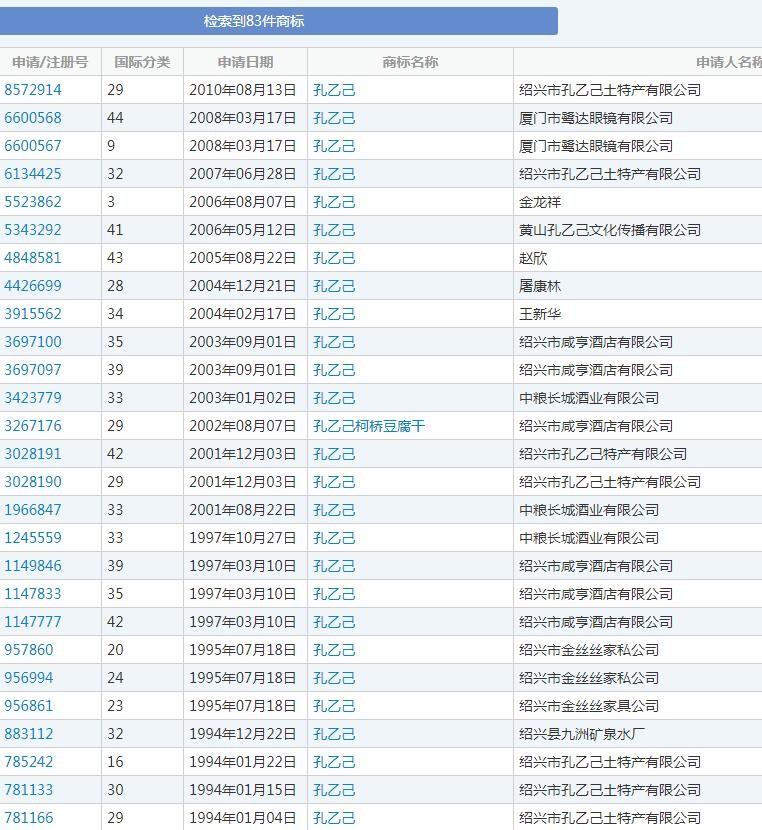Open trademark record 5523862
762x830 pixels.
tap(33, 202)
